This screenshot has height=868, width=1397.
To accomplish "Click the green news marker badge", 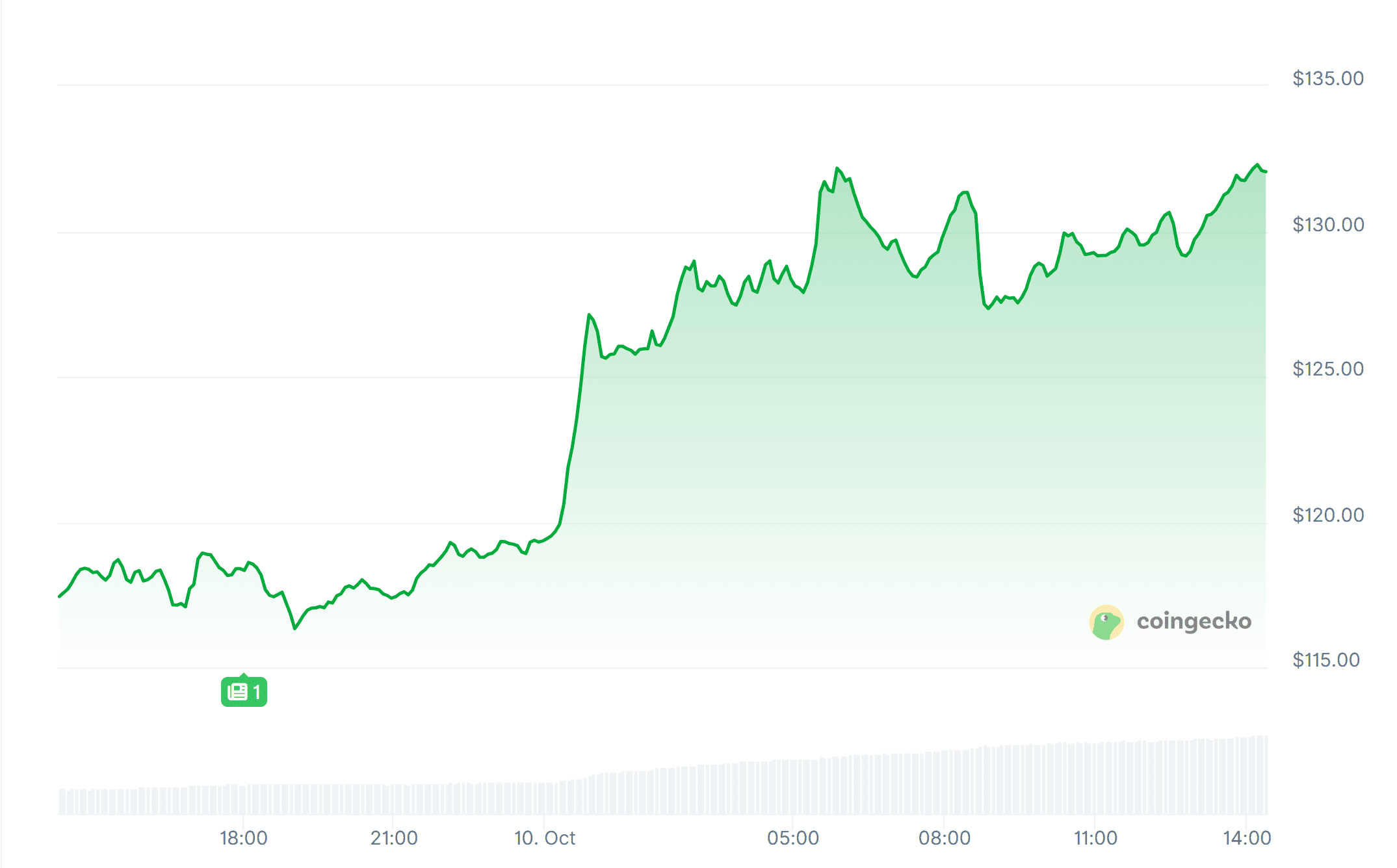I will 244,692.
